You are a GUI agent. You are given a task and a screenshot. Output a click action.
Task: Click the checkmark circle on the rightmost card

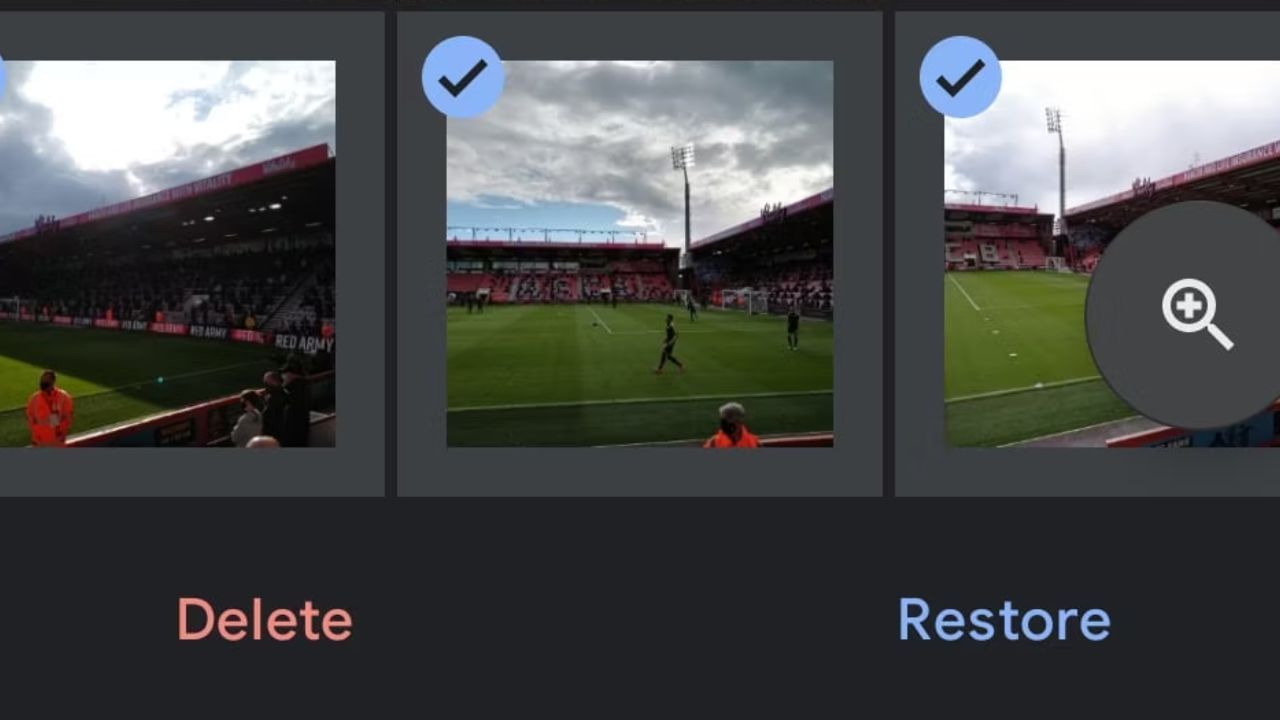[x=960, y=77]
